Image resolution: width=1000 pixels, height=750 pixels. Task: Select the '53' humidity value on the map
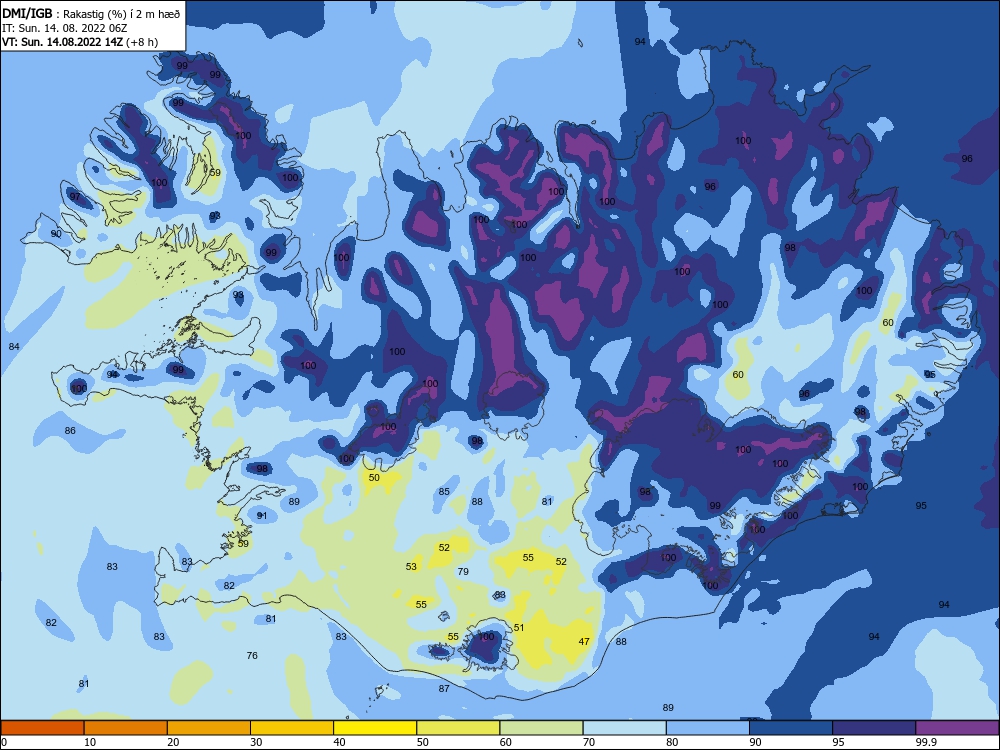click(x=411, y=566)
